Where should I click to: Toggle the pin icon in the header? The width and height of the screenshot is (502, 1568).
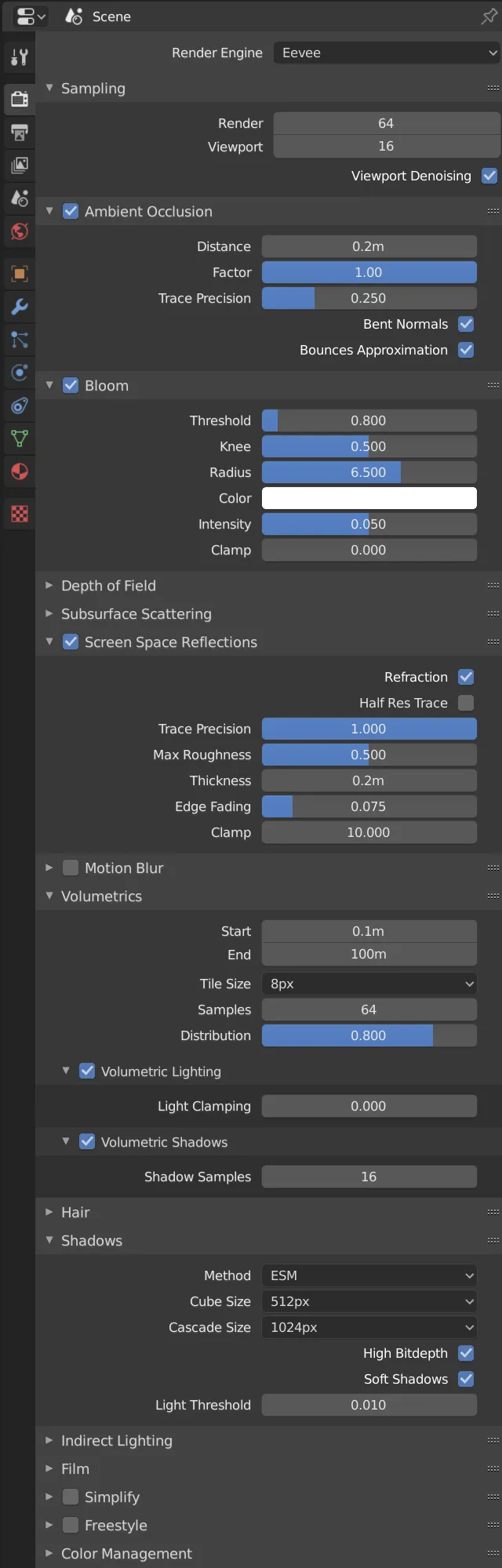click(489, 16)
